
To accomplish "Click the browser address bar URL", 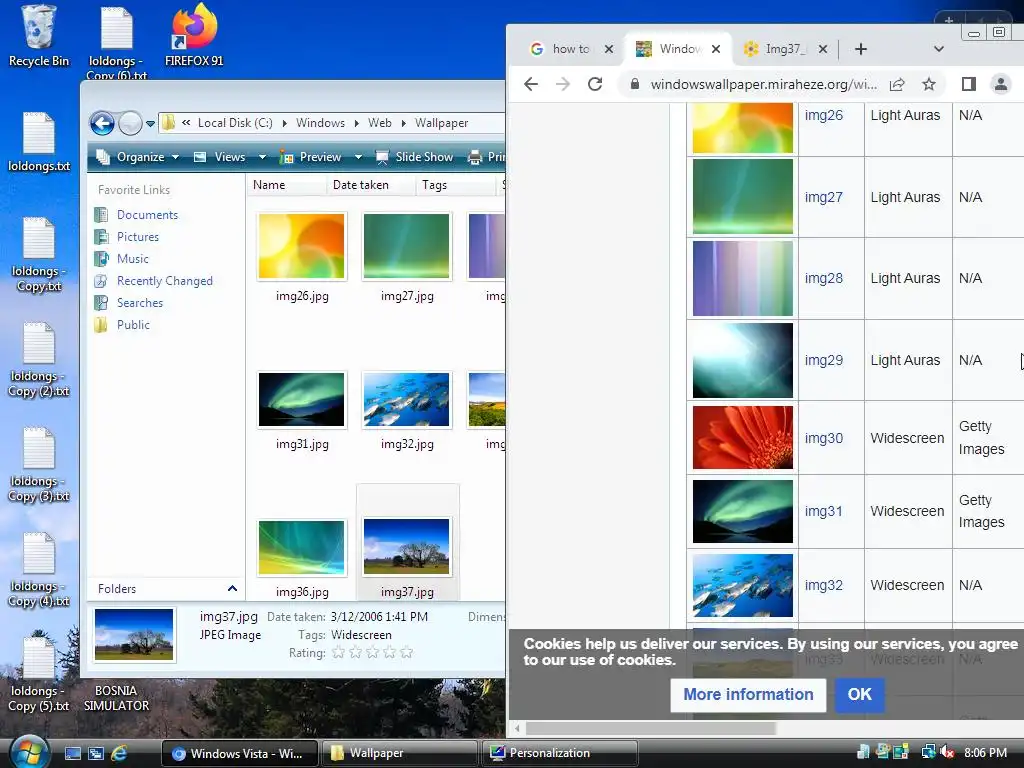I will [763, 84].
